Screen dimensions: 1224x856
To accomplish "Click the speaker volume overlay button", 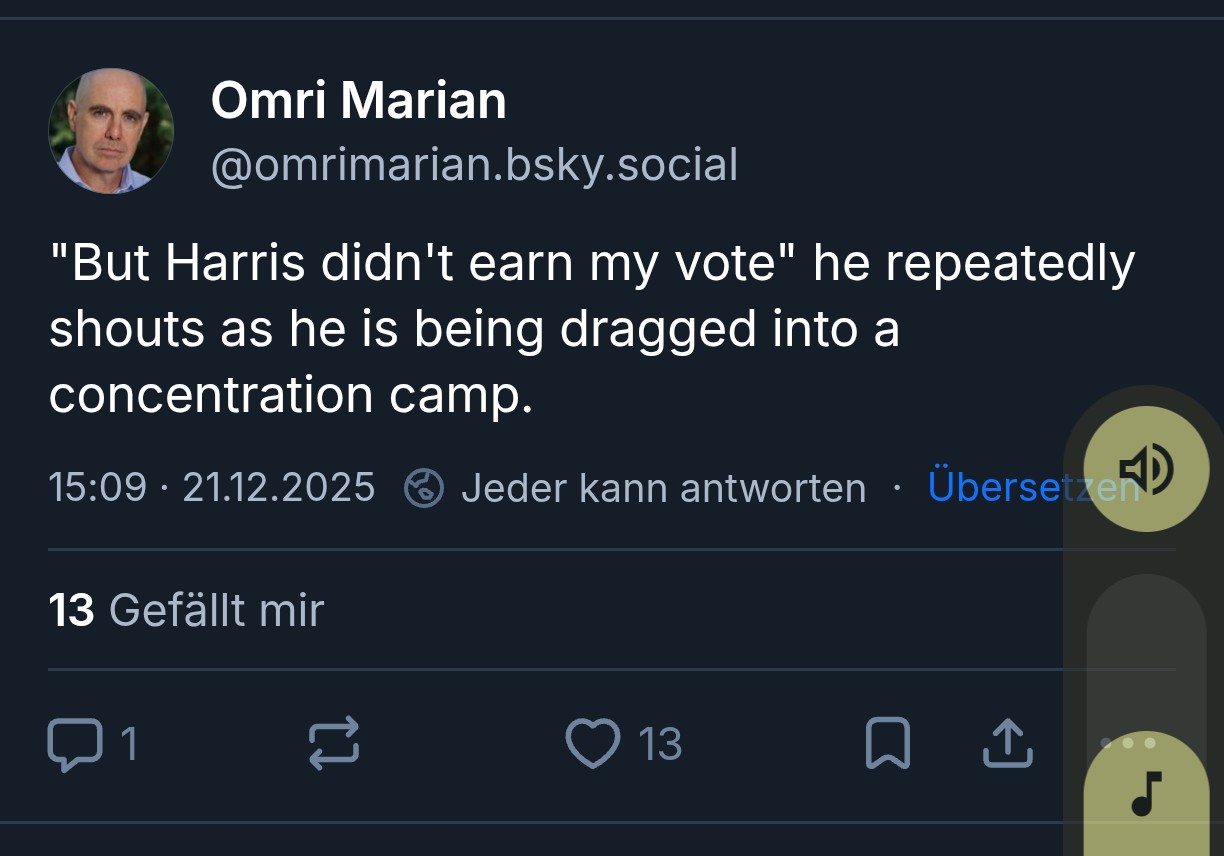I will (x=1146, y=468).
